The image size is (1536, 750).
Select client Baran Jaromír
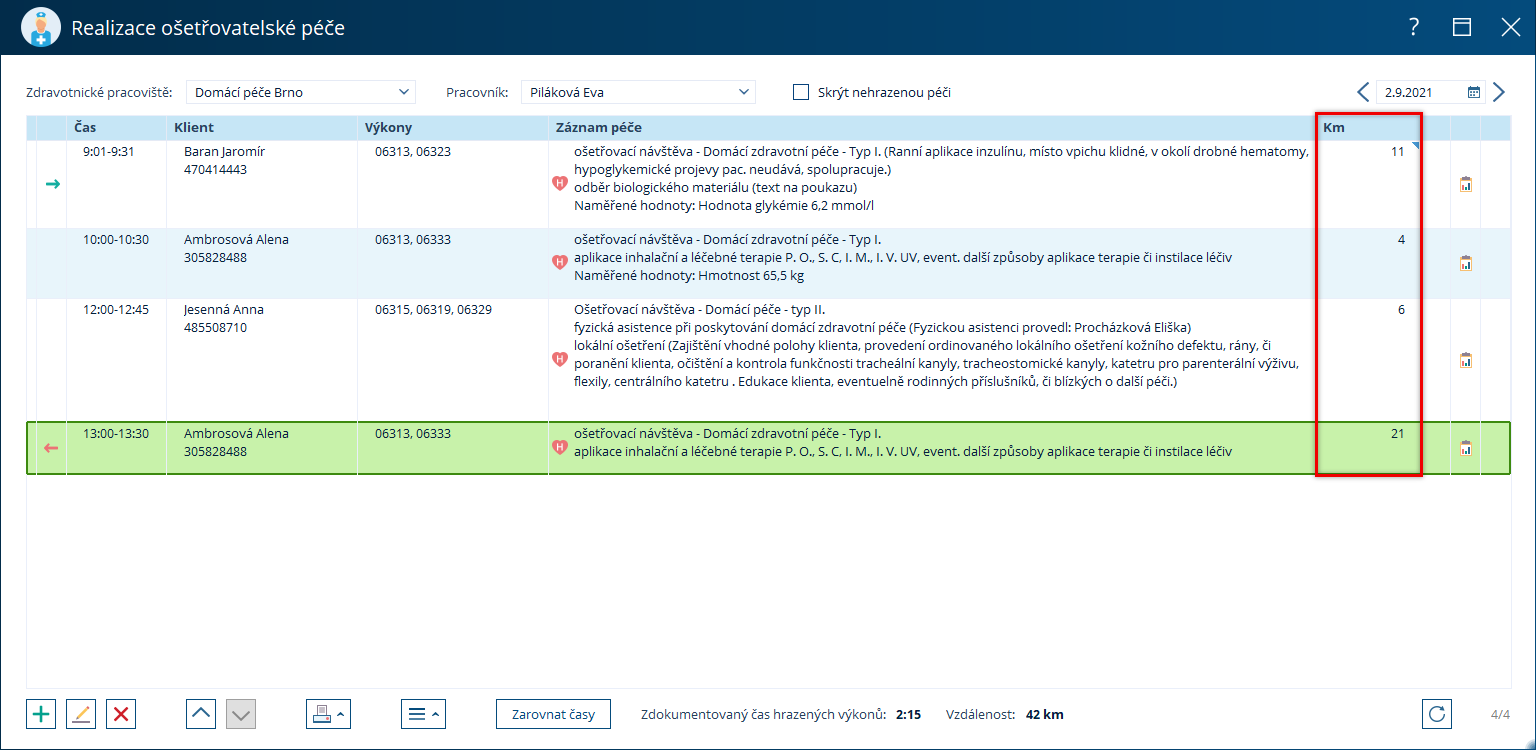point(224,152)
